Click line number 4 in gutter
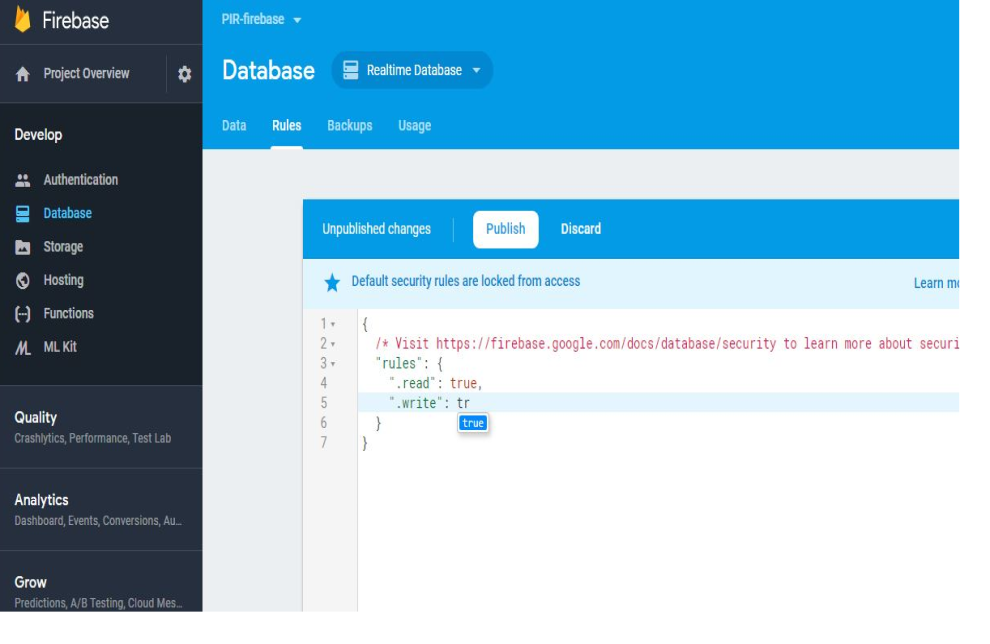Screen dimensions: 990x644 (x=324, y=383)
